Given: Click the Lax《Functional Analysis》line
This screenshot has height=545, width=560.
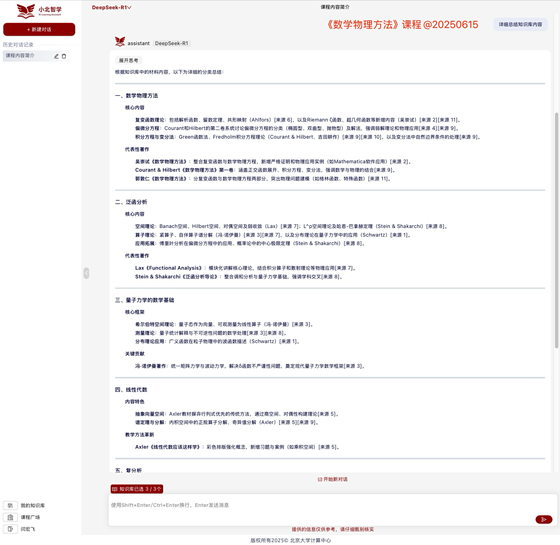Looking at the screenshot, I should tap(245, 268).
